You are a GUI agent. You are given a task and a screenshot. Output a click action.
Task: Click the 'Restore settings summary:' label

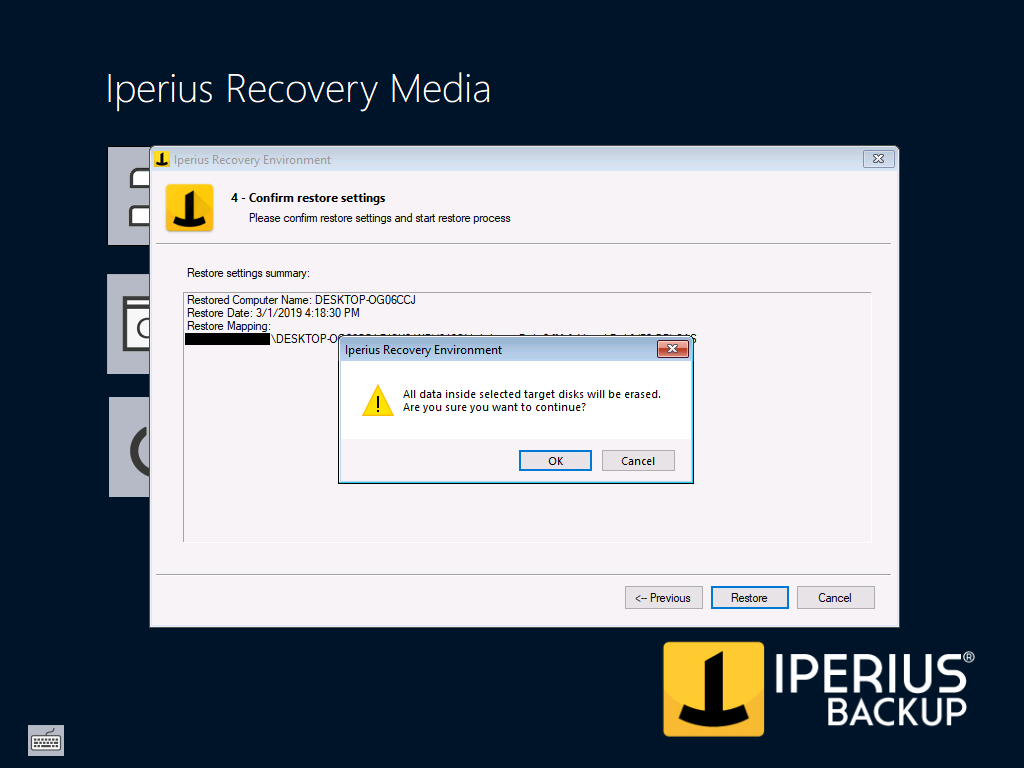pyautogui.click(x=248, y=273)
